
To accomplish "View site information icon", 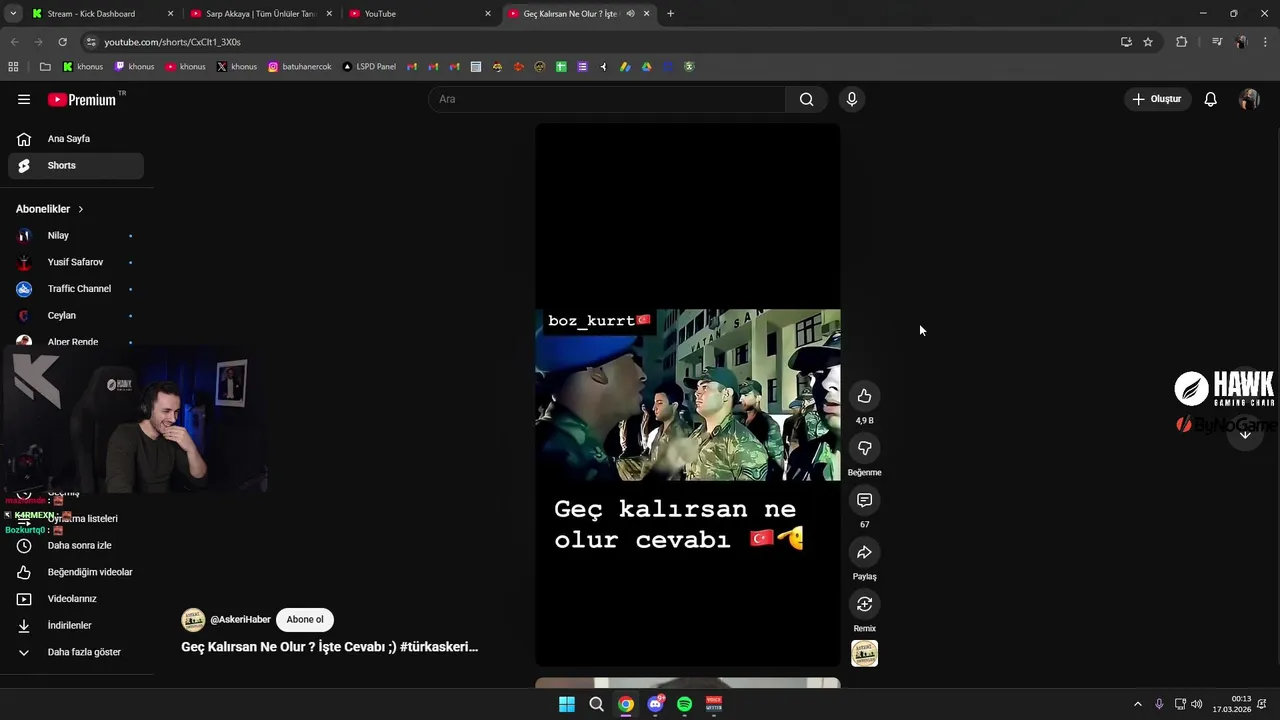I will point(91,42).
